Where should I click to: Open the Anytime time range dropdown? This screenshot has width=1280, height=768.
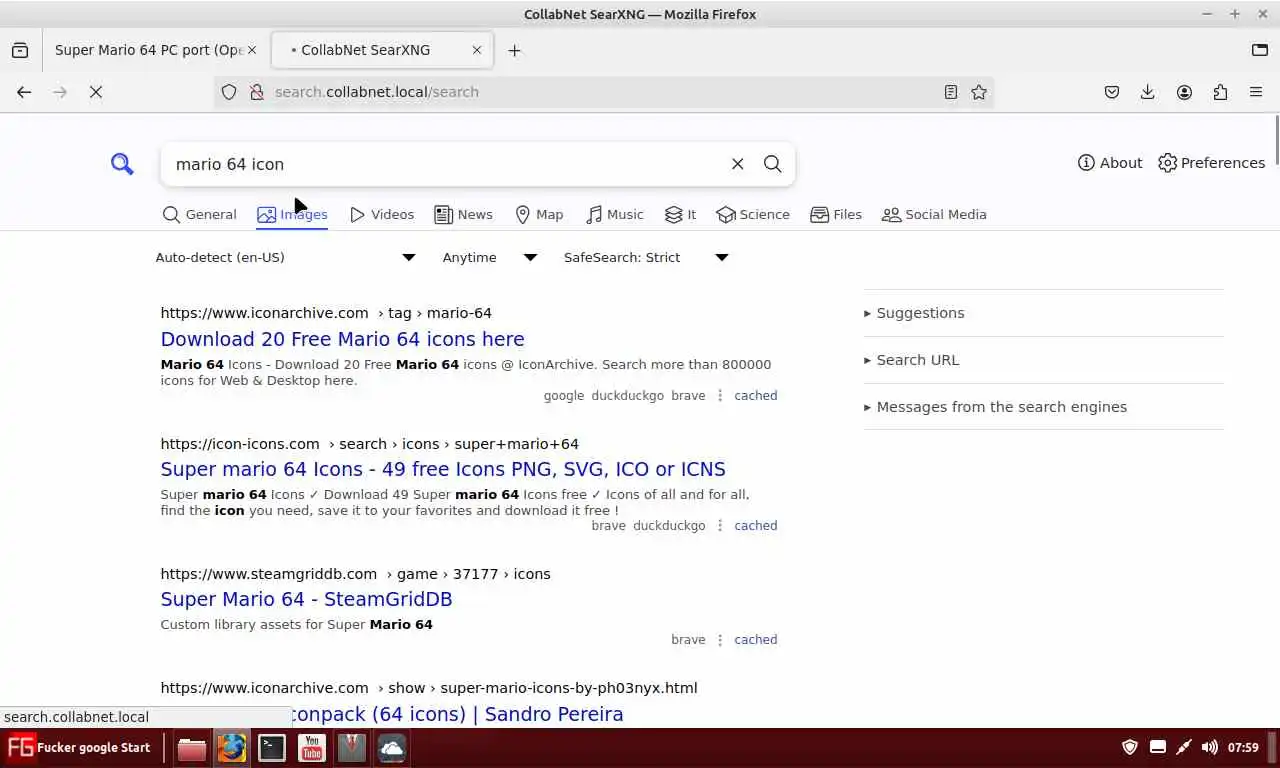490,257
